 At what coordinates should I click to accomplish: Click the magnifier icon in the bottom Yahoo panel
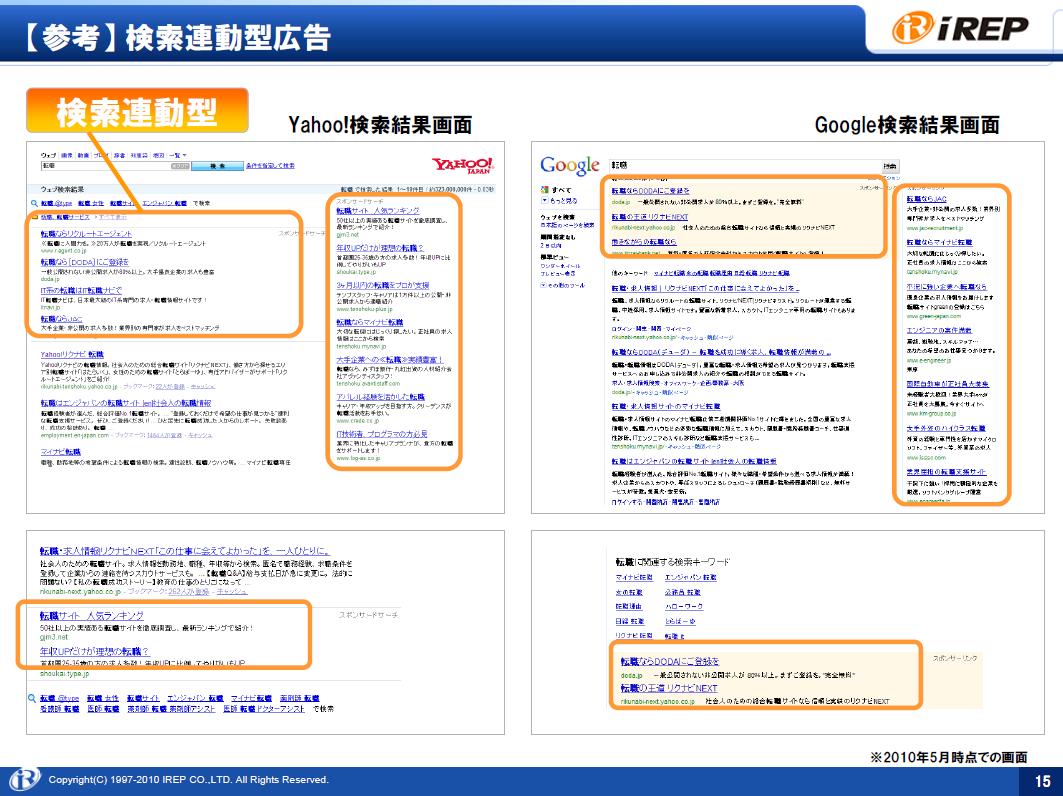coord(32,698)
